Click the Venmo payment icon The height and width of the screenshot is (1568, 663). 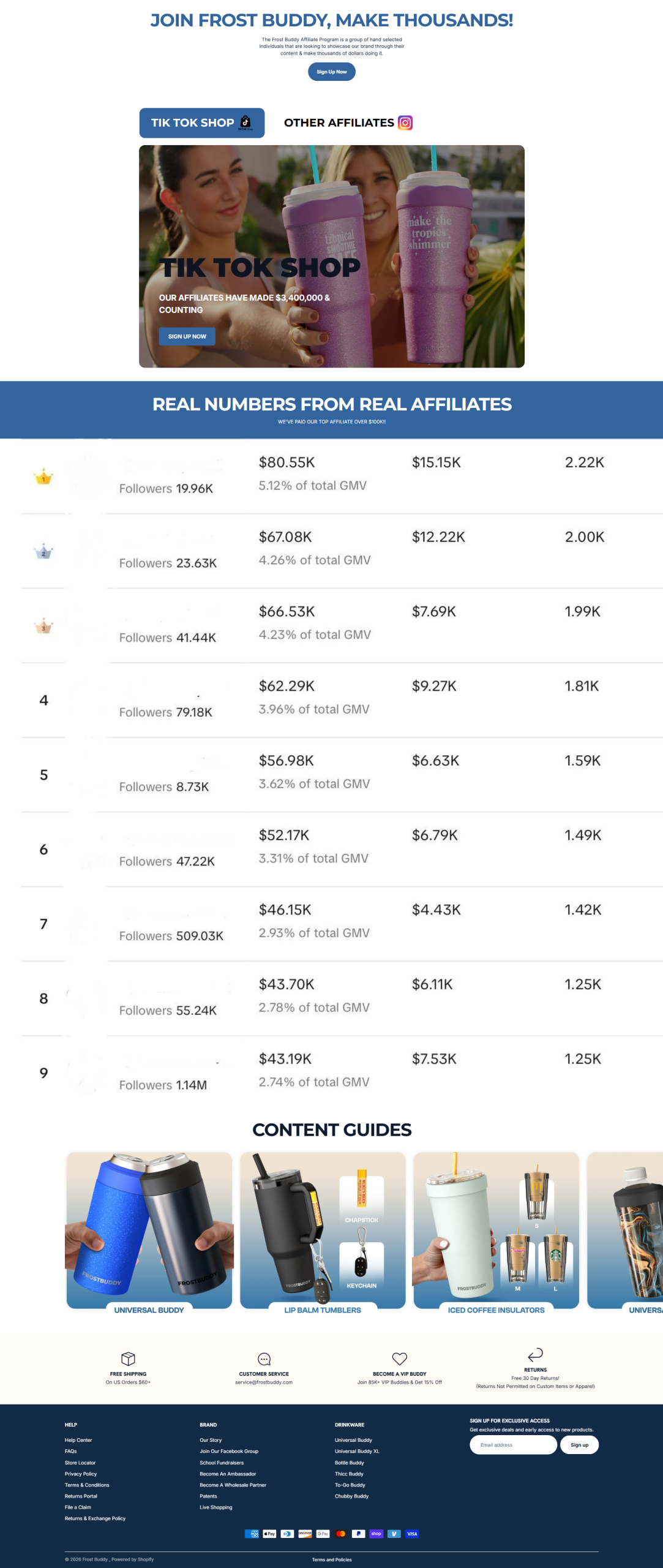[x=394, y=1533]
